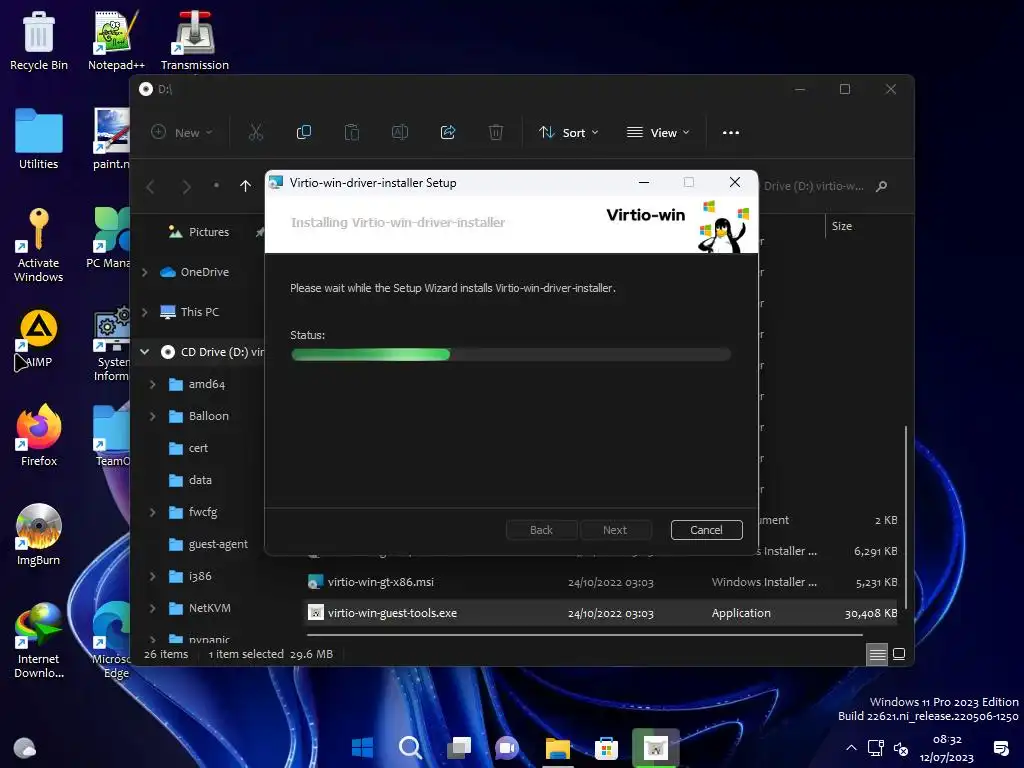Open Microsoft Store taskbar icon
The height and width of the screenshot is (768, 1024).
(x=606, y=748)
